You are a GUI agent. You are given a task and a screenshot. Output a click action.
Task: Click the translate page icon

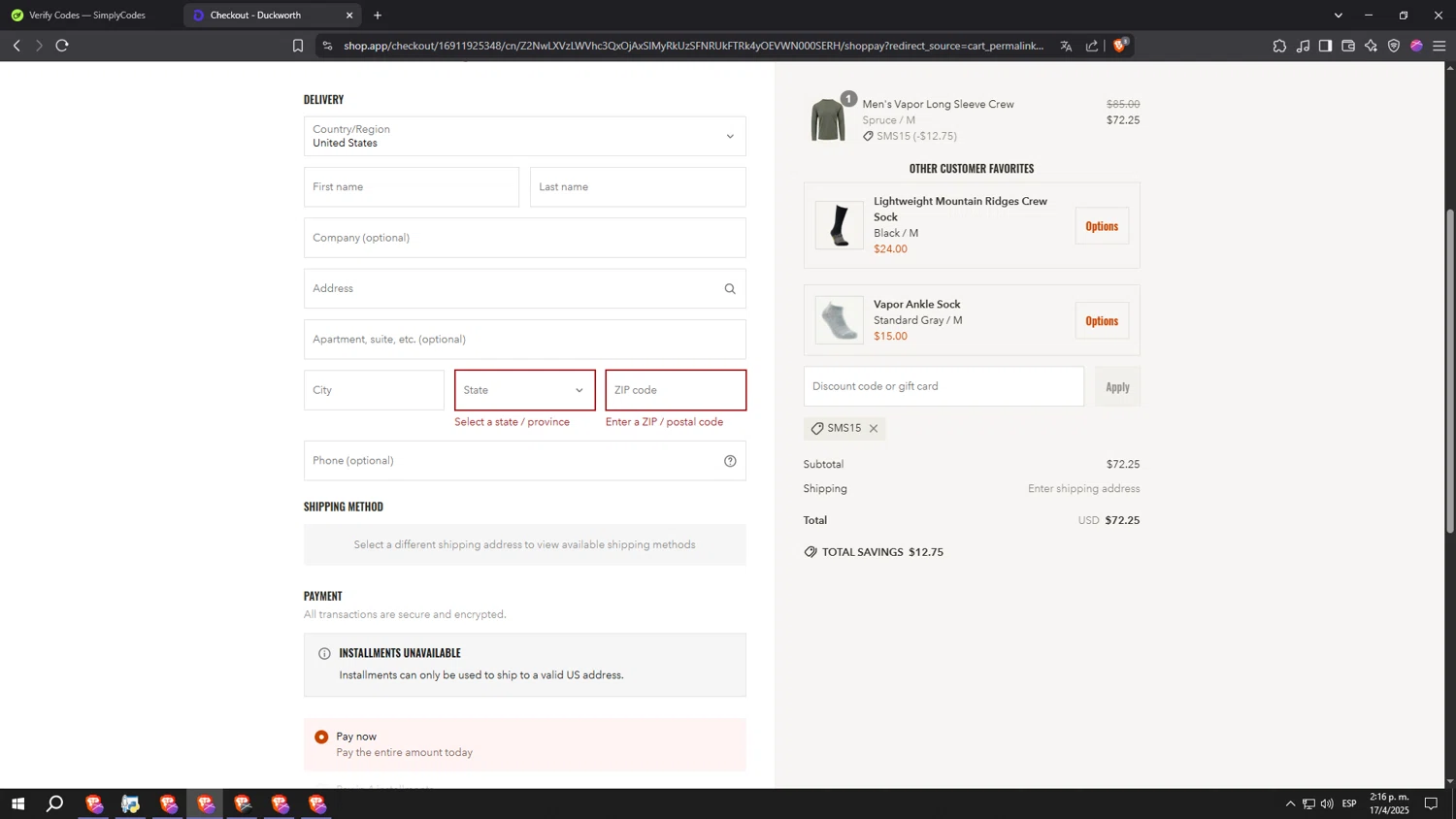(x=1066, y=46)
